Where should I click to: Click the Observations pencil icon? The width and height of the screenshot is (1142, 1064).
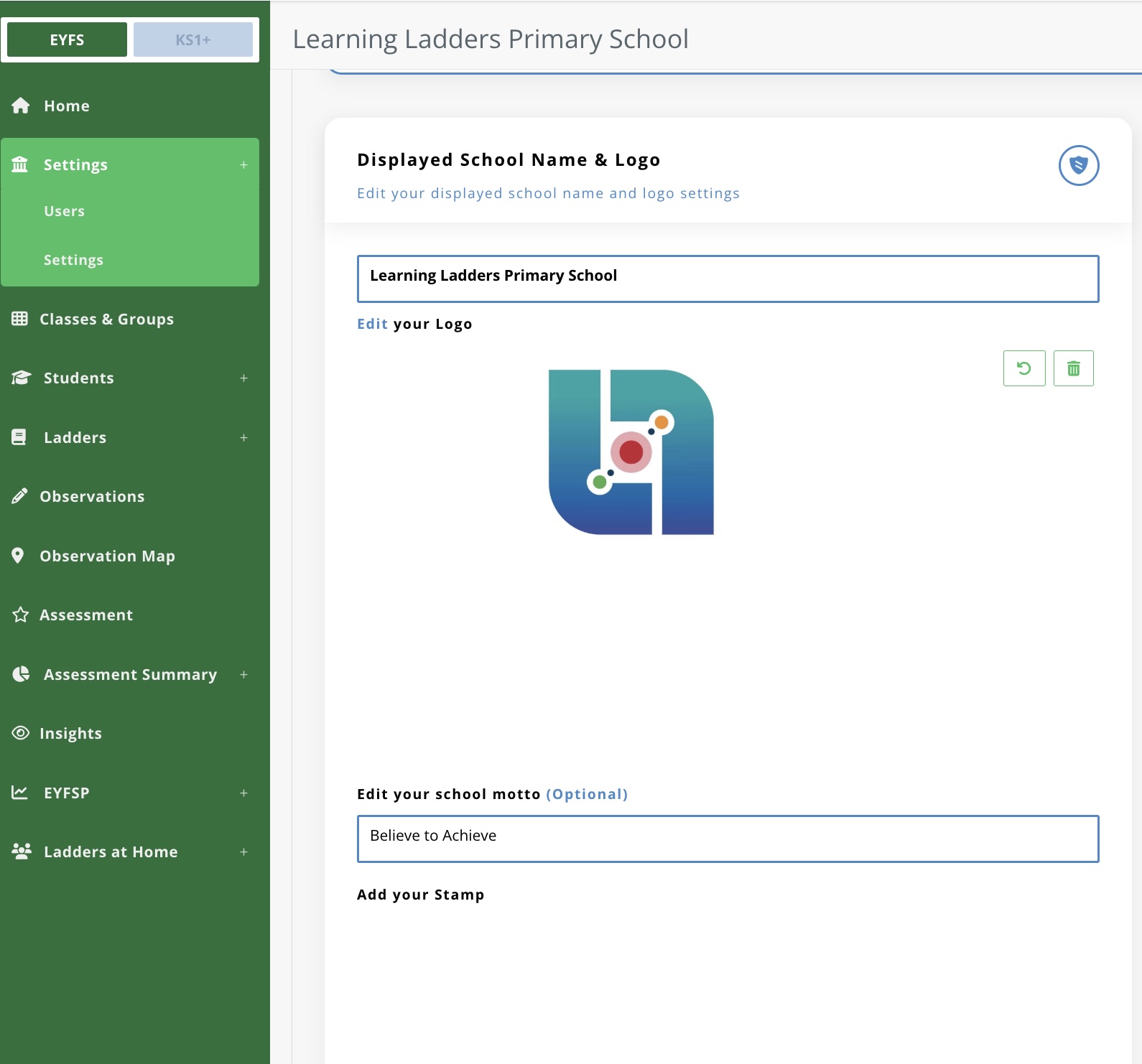tap(20, 496)
